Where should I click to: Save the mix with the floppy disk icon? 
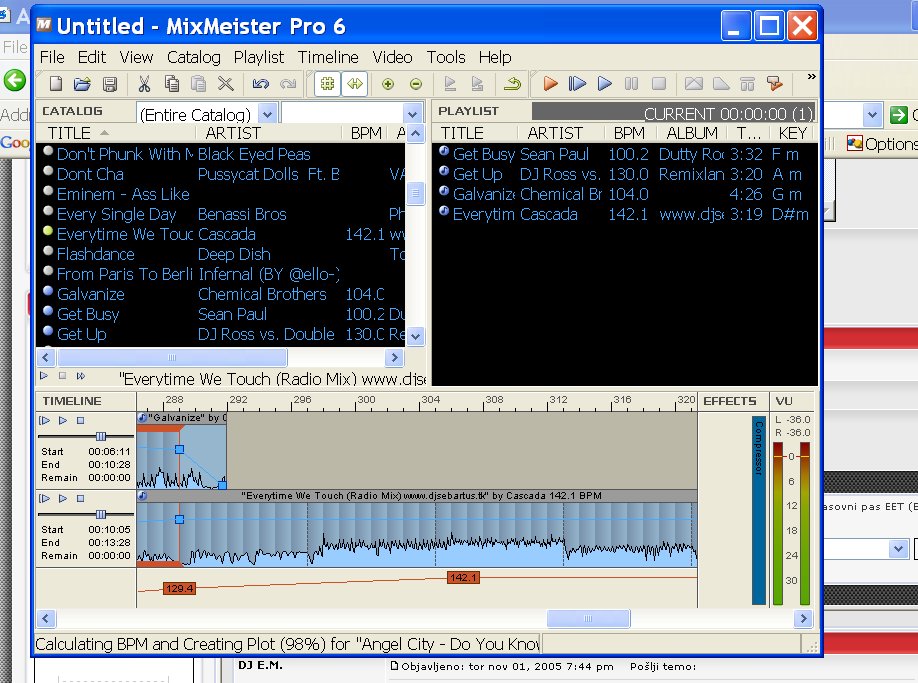(109, 84)
